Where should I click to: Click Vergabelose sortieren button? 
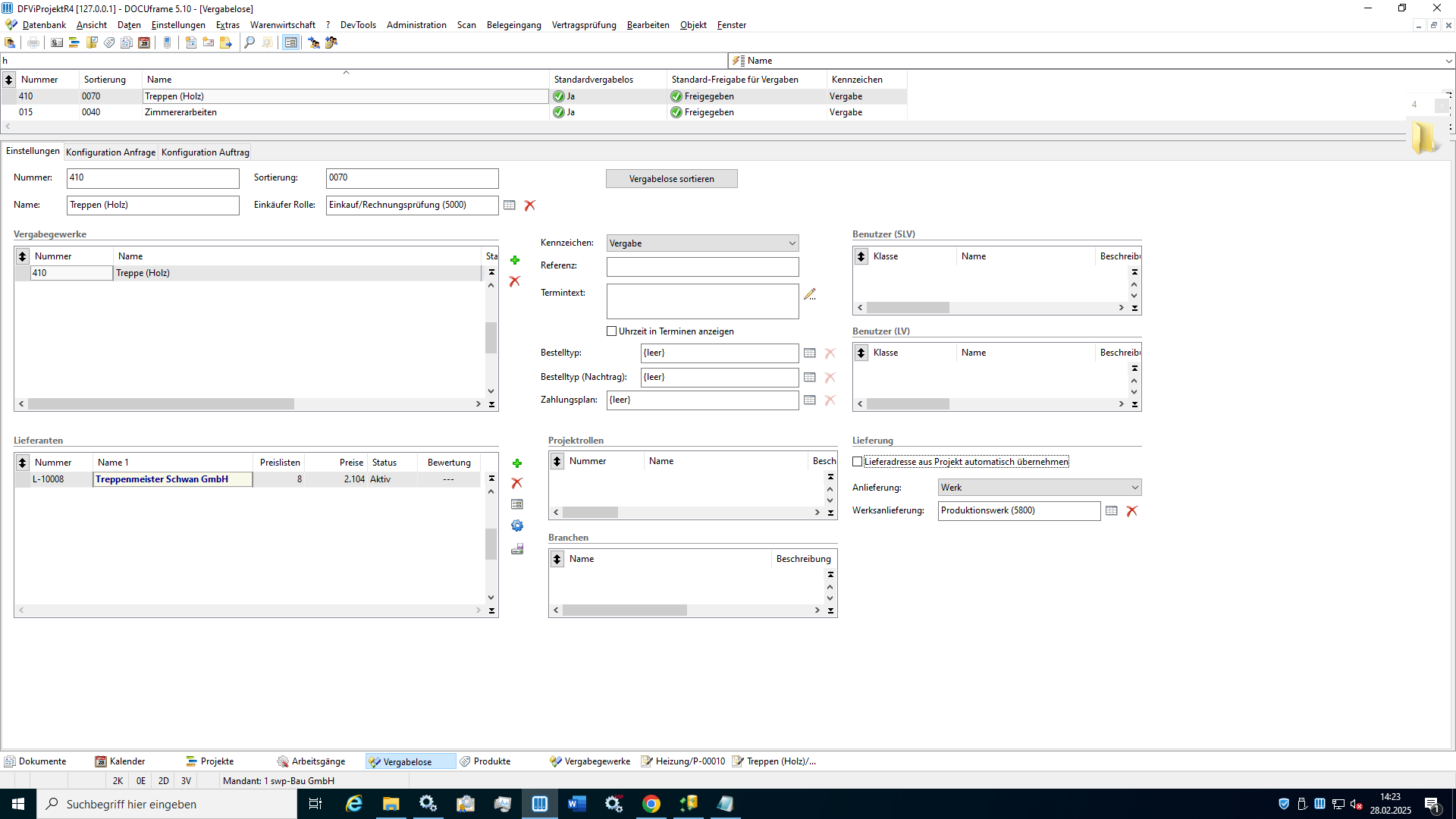672,179
